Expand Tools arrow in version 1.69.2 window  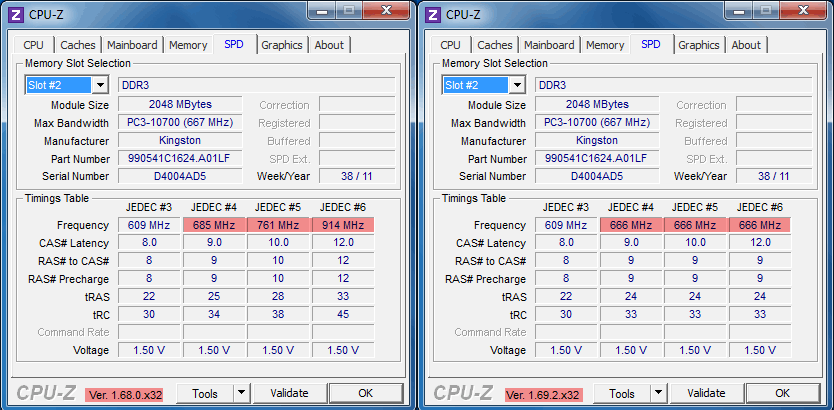click(x=658, y=394)
